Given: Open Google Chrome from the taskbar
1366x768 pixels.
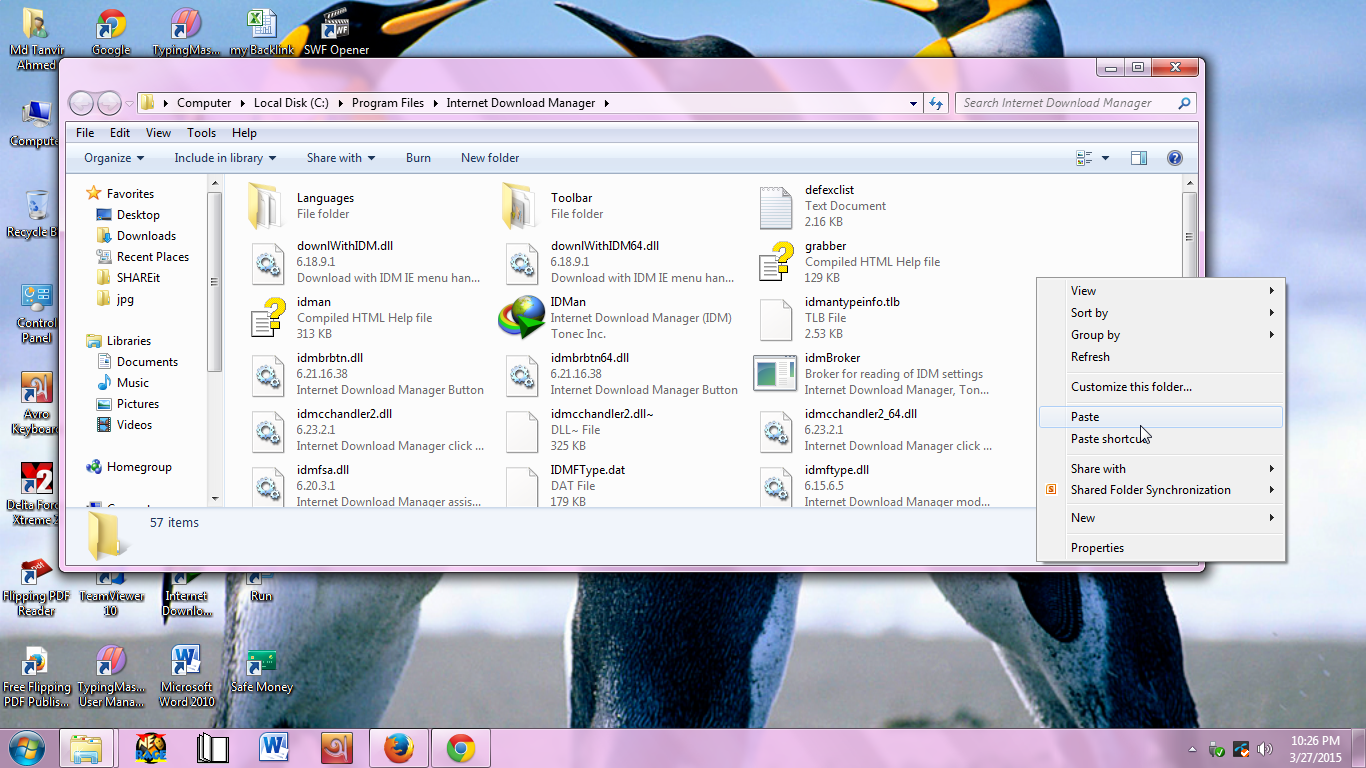Looking at the screenshot, I should point(461,748).
